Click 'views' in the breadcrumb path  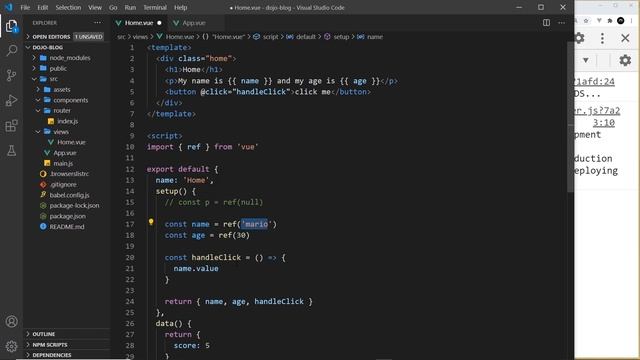pos(140,37)
